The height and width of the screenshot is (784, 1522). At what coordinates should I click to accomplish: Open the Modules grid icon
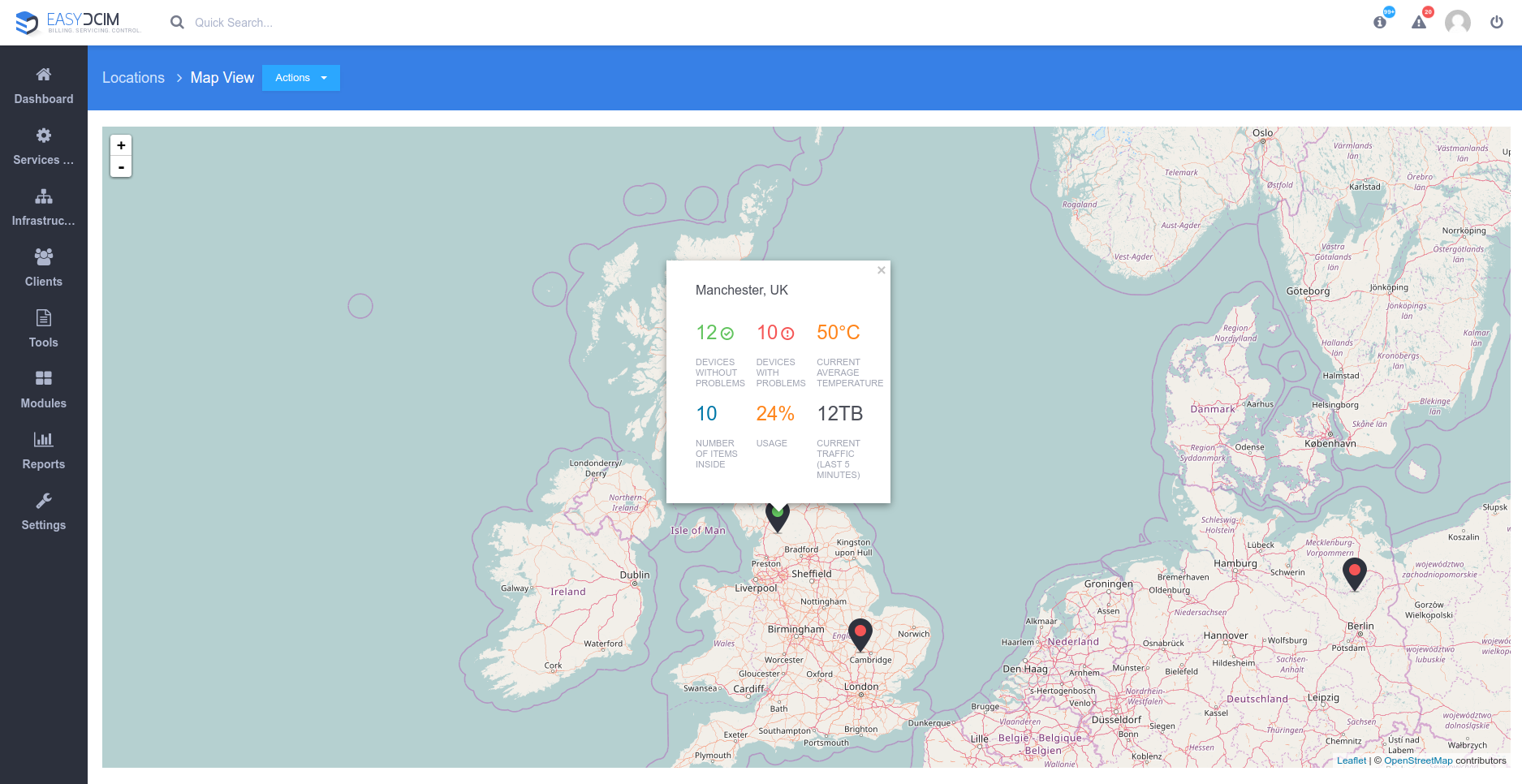(44, 378)
